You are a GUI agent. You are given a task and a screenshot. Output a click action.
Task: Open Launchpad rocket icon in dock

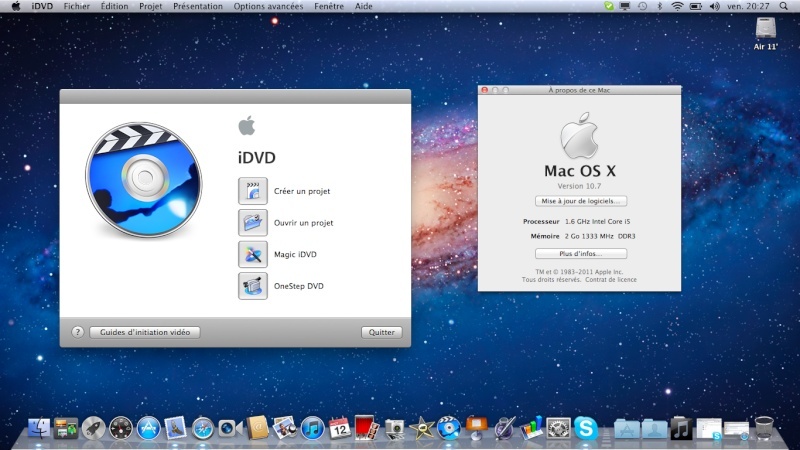click(93, 428)
